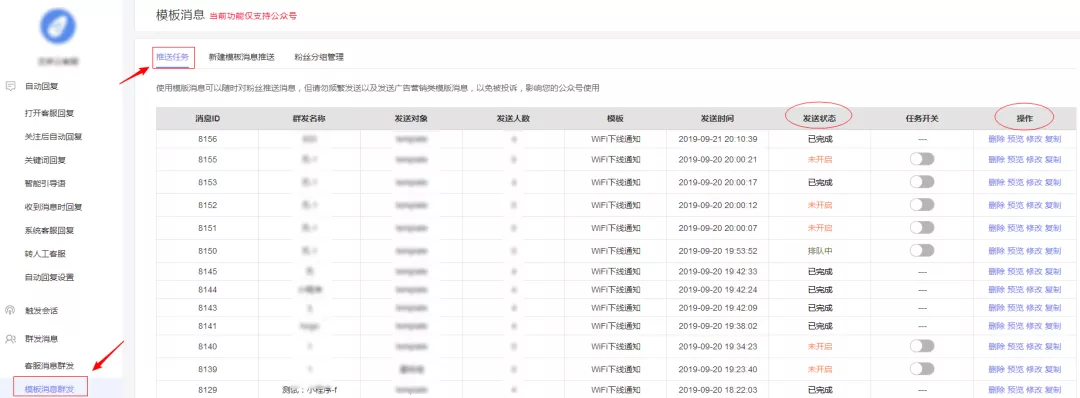Open the 粉丝分组管理 tab

[318, 57]
